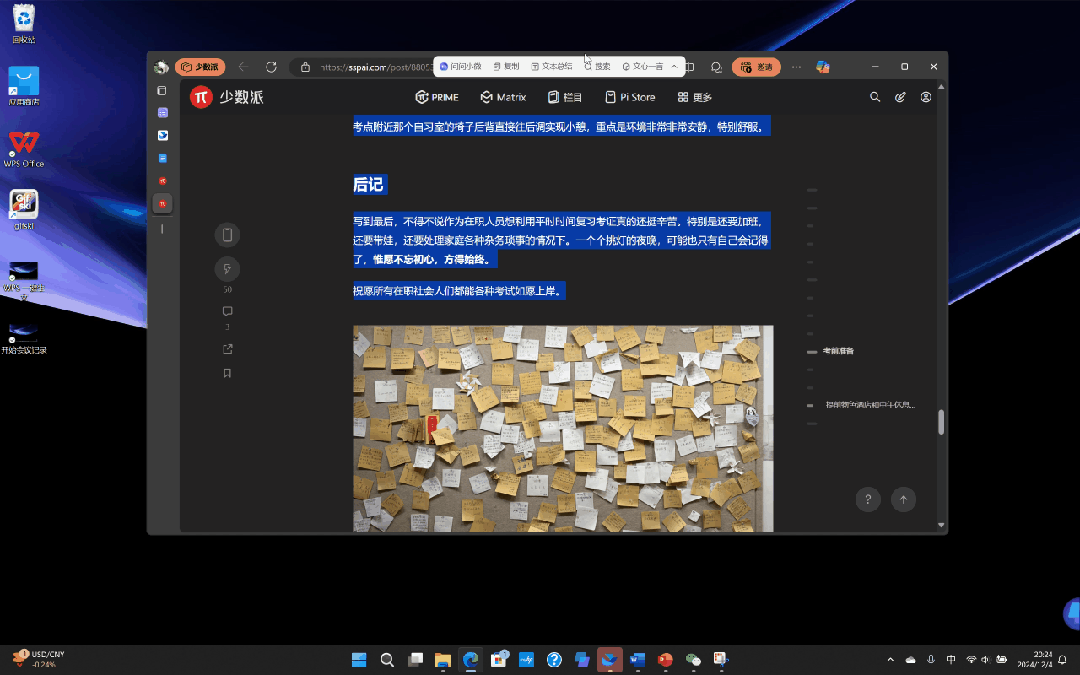Collapse the selection popup with its chevron

pos(674,67)
